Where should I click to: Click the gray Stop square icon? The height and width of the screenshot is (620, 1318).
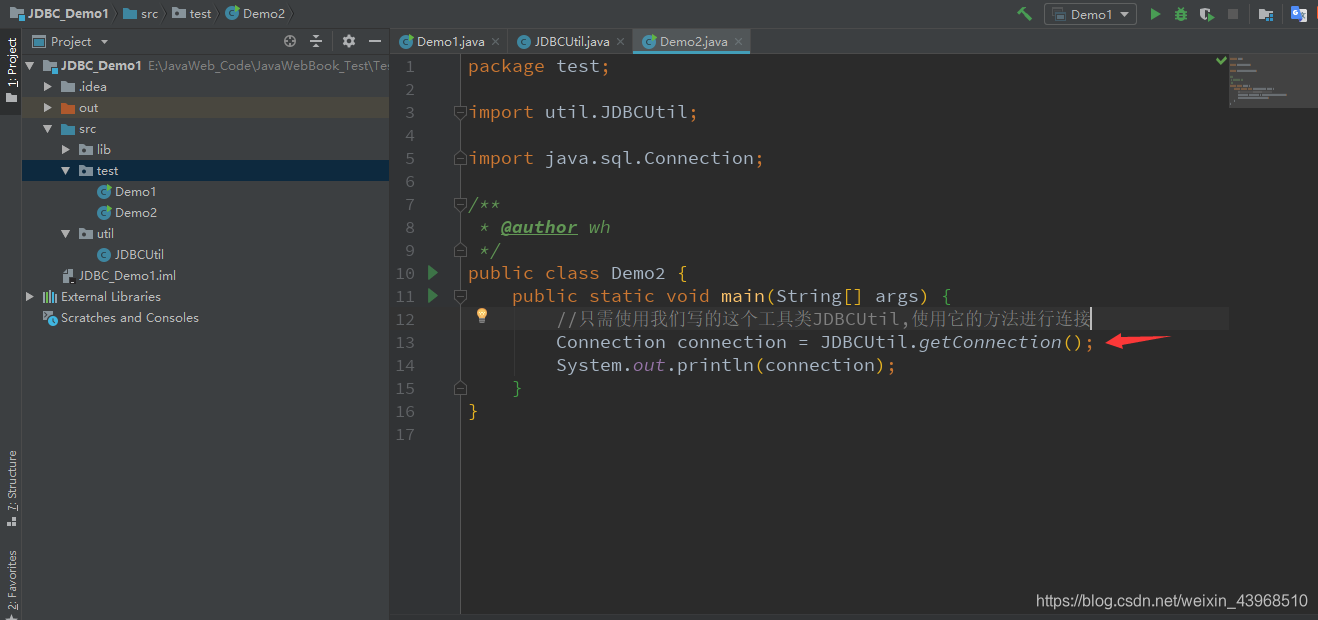click(x=1233, y=14)
